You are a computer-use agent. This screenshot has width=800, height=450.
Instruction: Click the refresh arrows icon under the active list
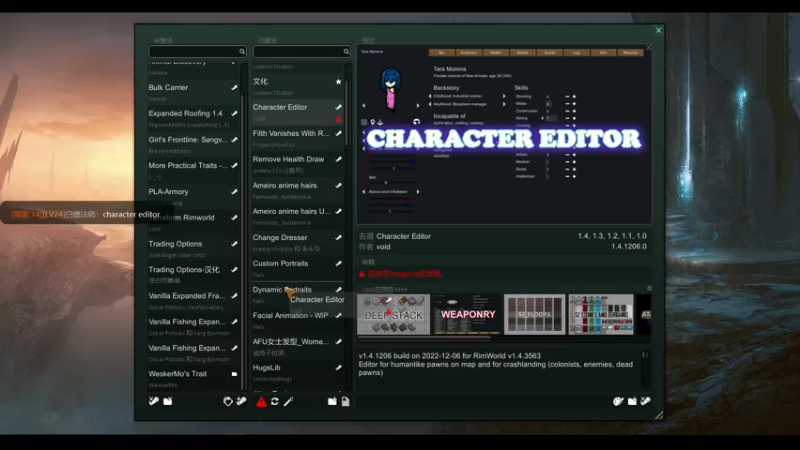pyautogui.click(x=275, y=402)
